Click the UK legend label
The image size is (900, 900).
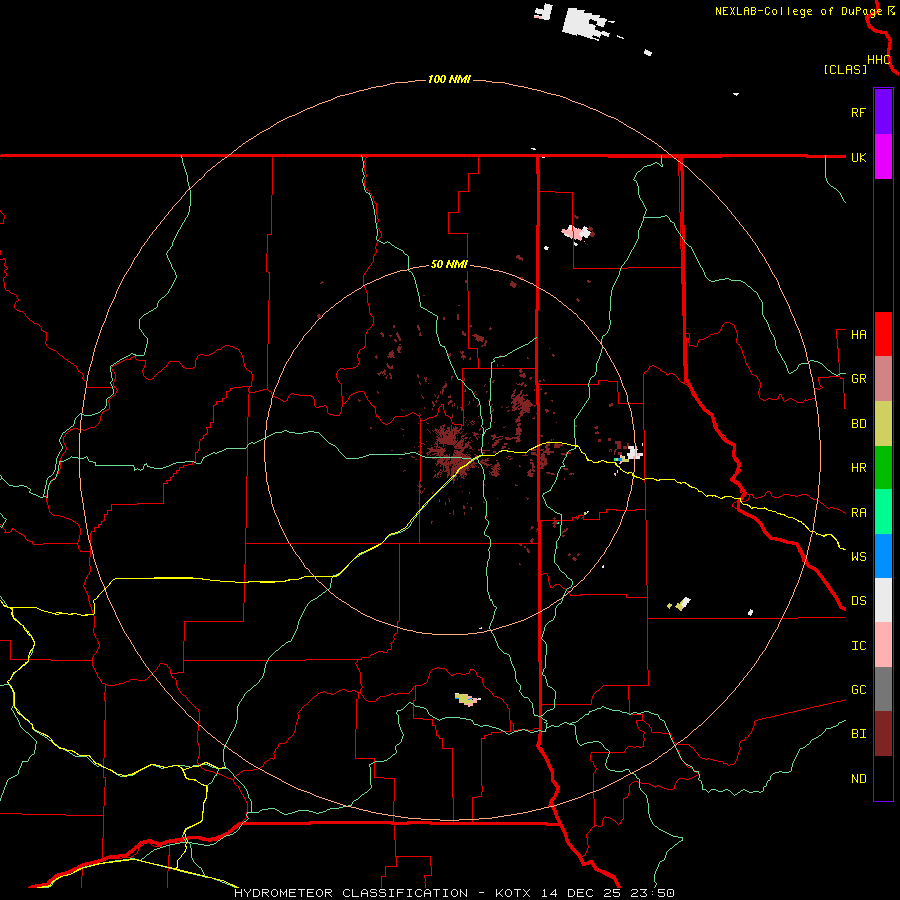pos(858,157)
